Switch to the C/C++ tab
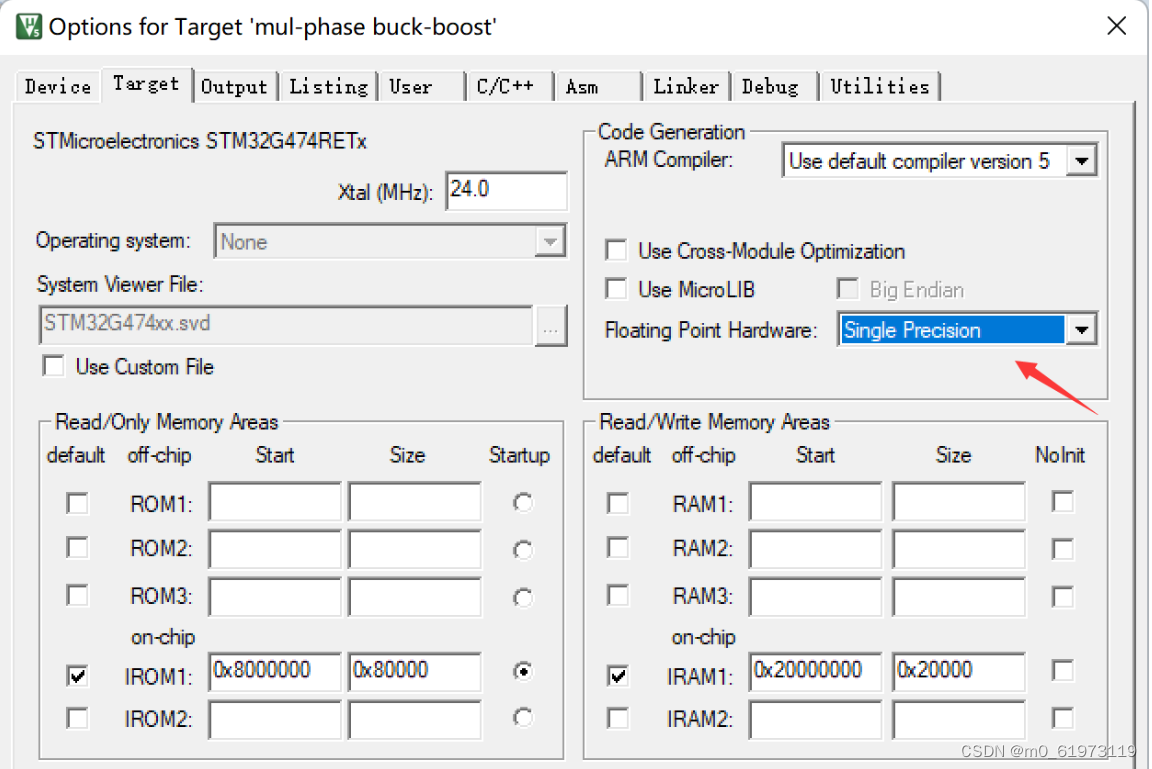The height and width of the screenshot is (769, 1152). 509,87
